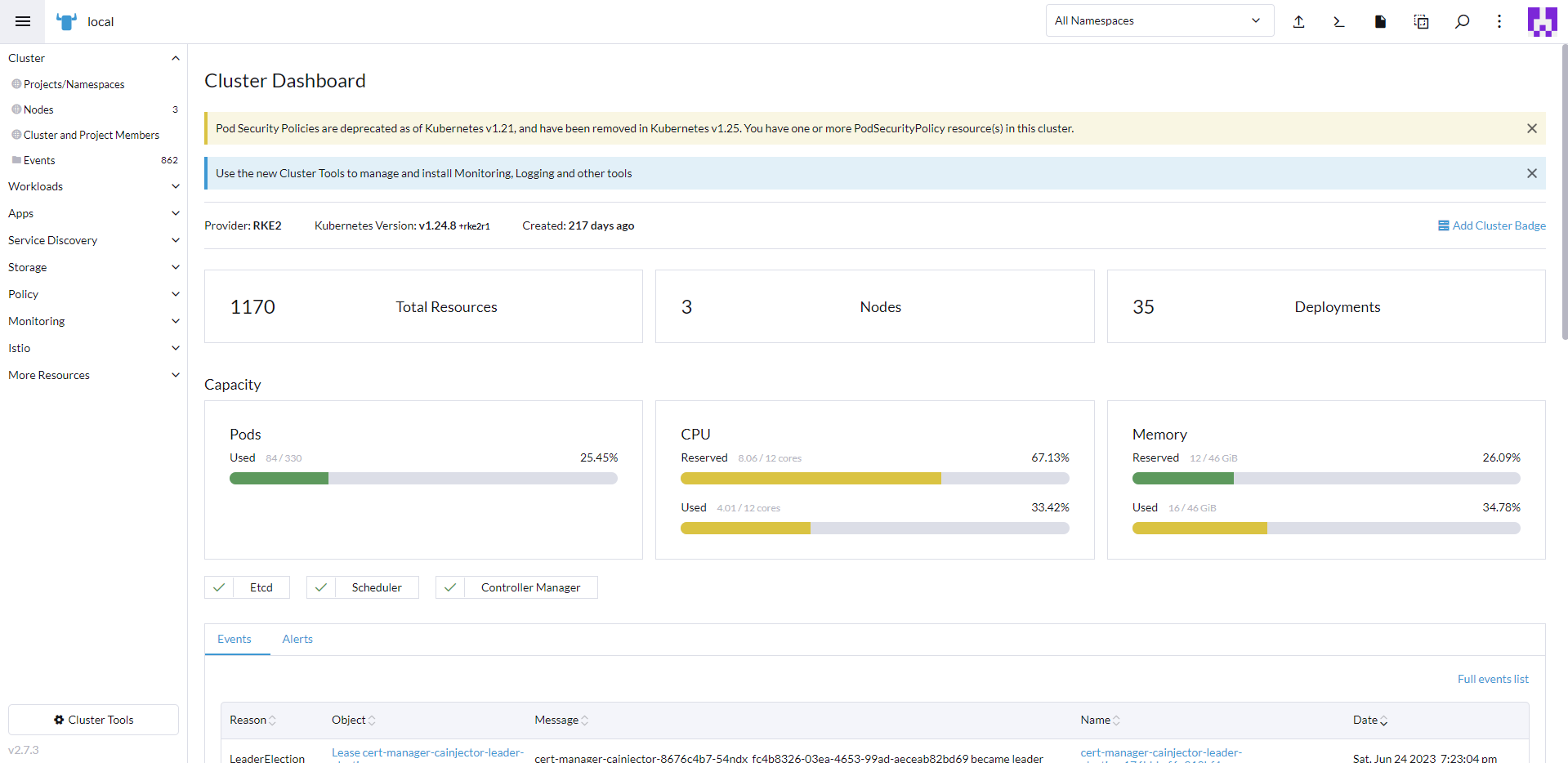
Task: Open the kubectl shell icon
Action: pos(1339,21)
